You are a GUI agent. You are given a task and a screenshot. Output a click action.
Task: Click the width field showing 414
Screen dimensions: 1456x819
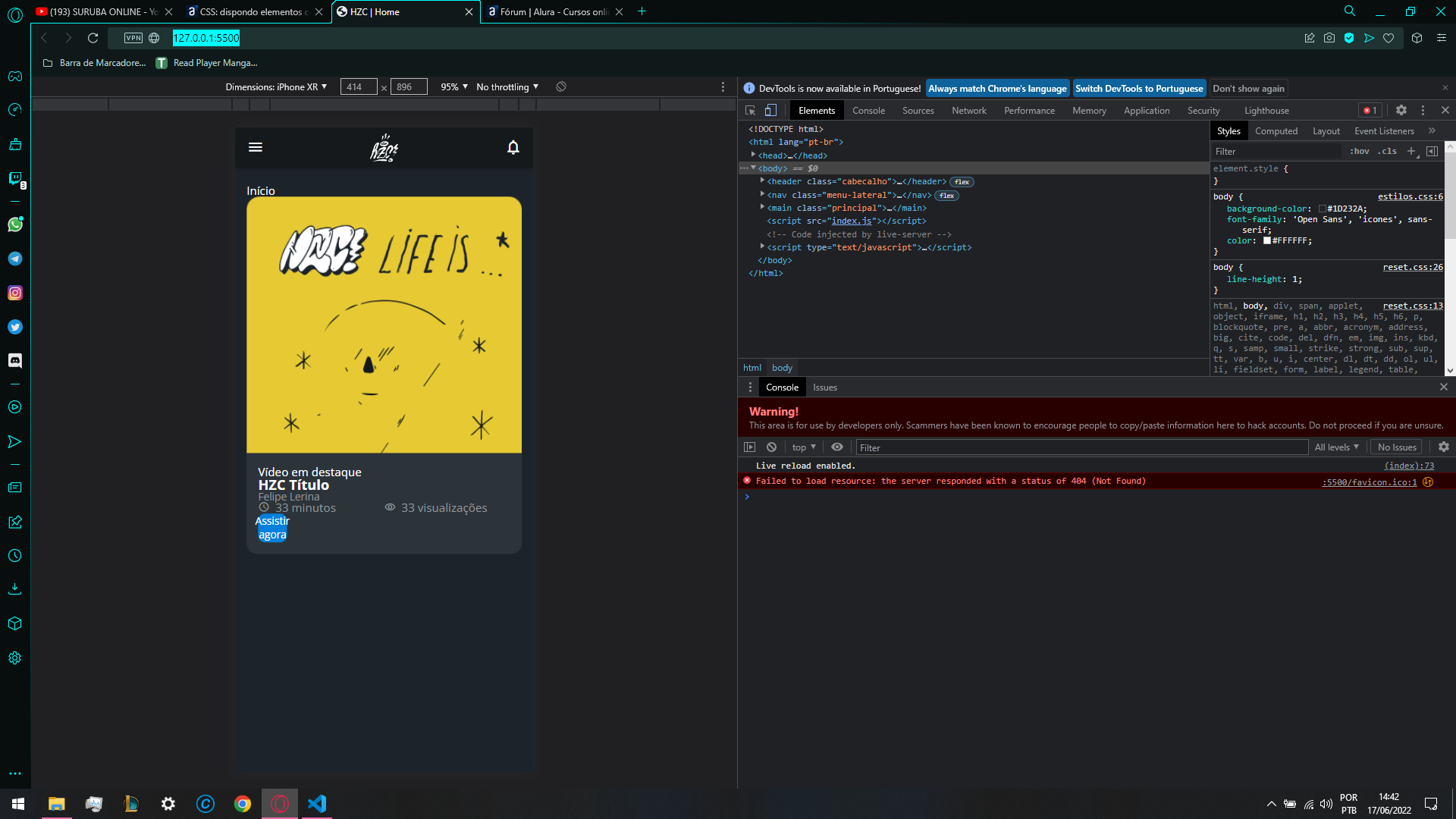point(358,87)
